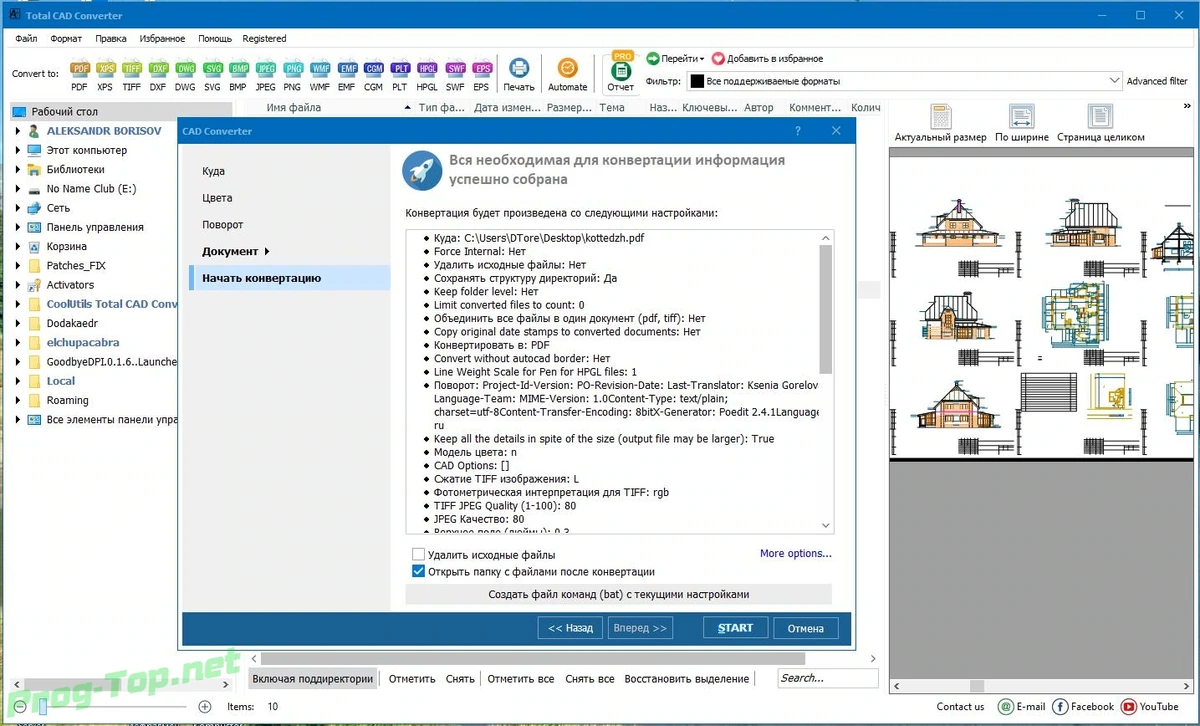
Task: Click the Search... input field
Action: pyautogui.click(x=827, y=678)
